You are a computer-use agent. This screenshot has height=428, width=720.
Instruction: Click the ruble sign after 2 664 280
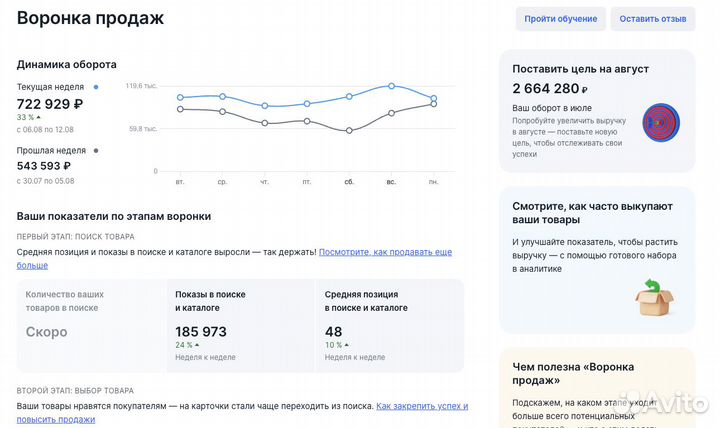pyautogui.click(x=585, y=90)
